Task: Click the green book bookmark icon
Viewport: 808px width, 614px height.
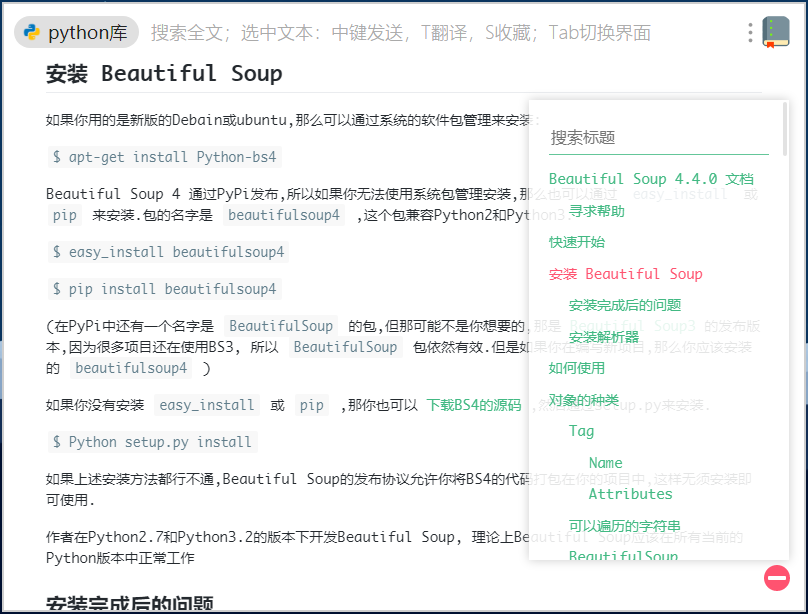Action: (776, 32)
